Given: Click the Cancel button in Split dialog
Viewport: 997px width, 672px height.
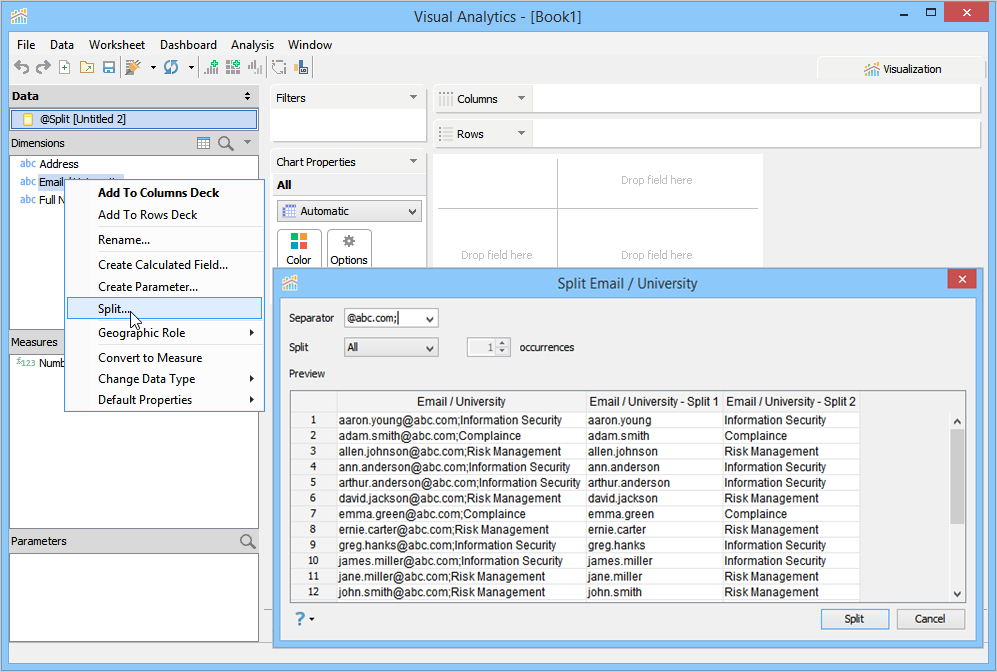Looking at the screenshot, I should (x=930, y=619).
